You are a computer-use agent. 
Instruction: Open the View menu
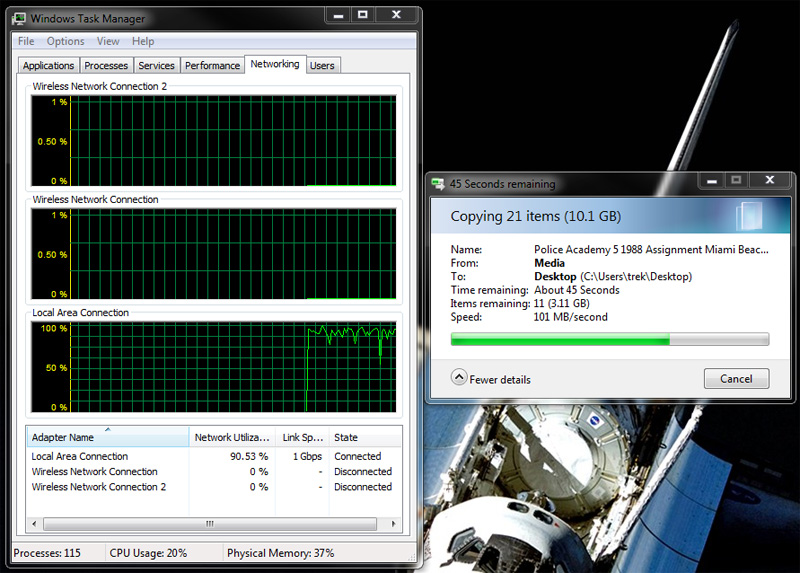108,41
